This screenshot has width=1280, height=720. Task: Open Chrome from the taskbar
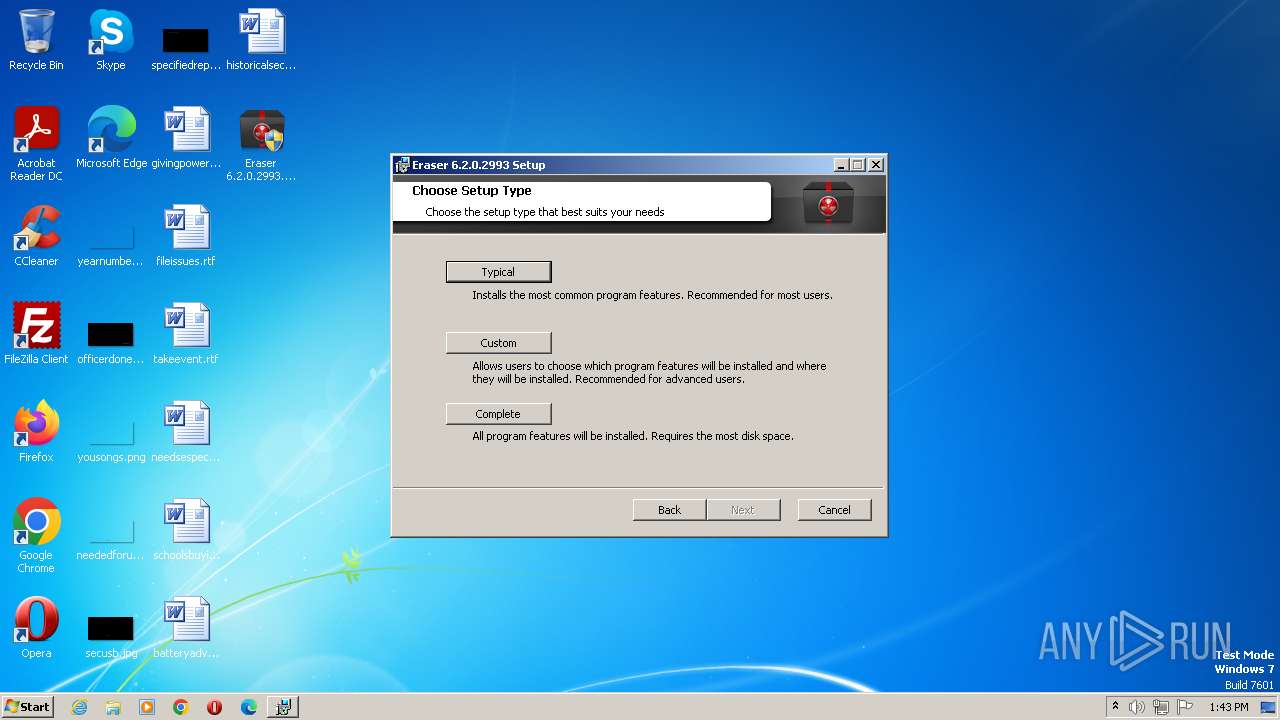[x=181, y=707]
